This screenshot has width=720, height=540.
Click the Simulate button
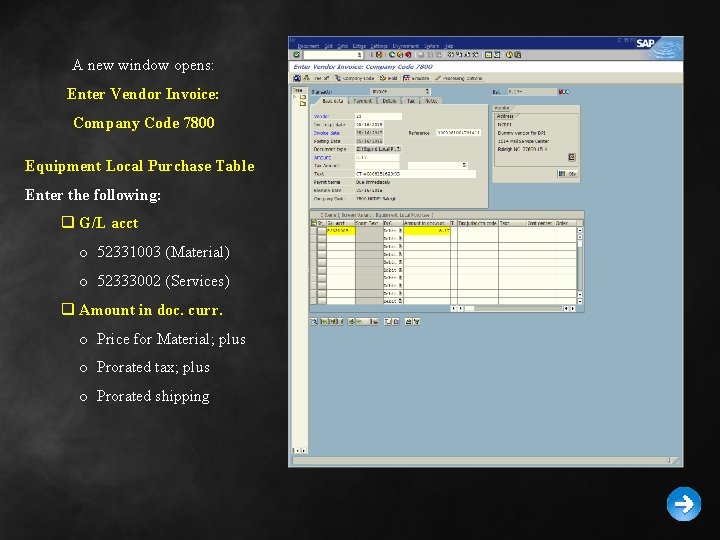click(416, 78)
